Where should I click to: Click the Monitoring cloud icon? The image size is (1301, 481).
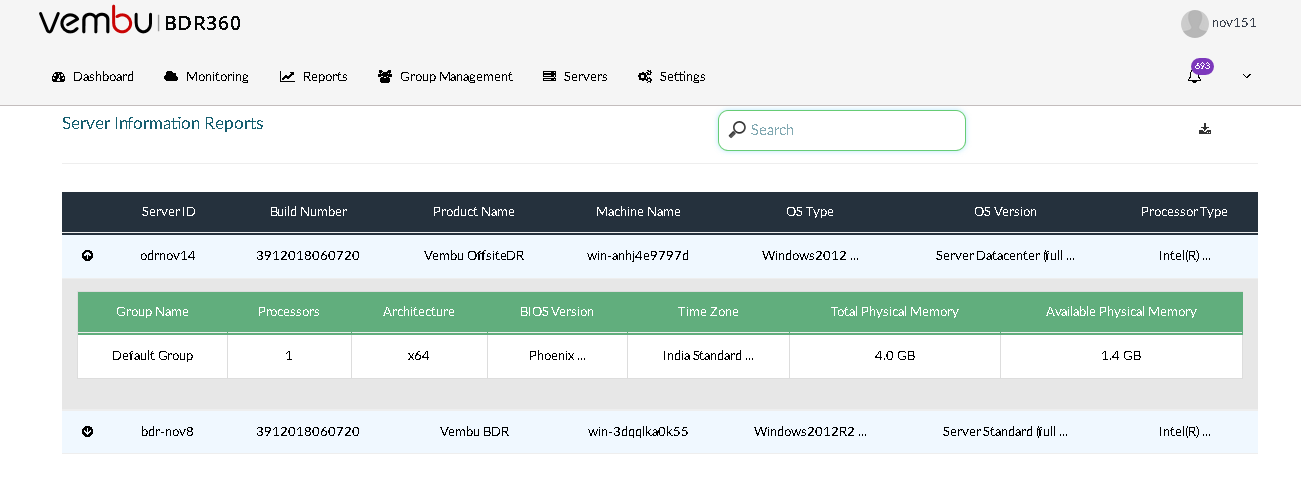coord(171,77)
